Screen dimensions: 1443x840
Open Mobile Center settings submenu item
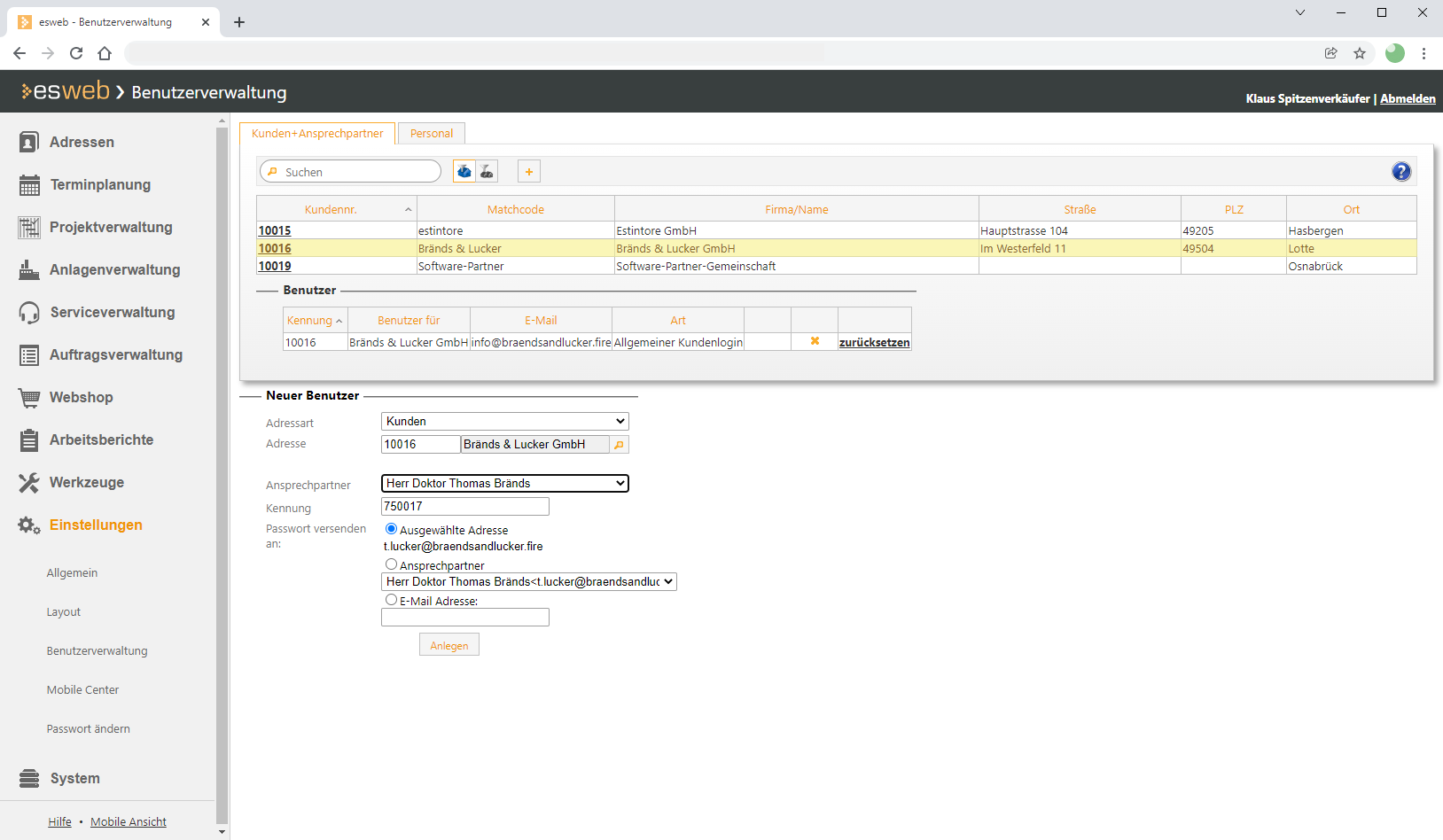(x=82, y=689)
